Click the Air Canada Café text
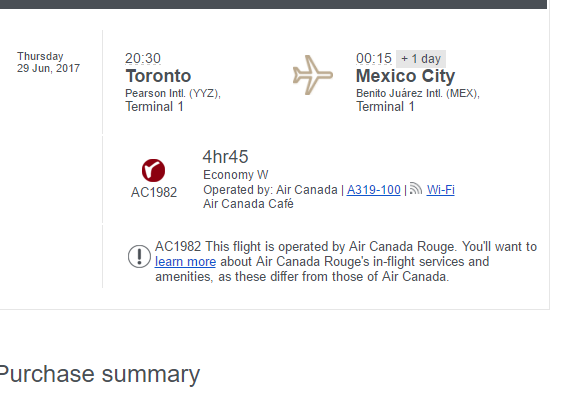 [248, 204]
